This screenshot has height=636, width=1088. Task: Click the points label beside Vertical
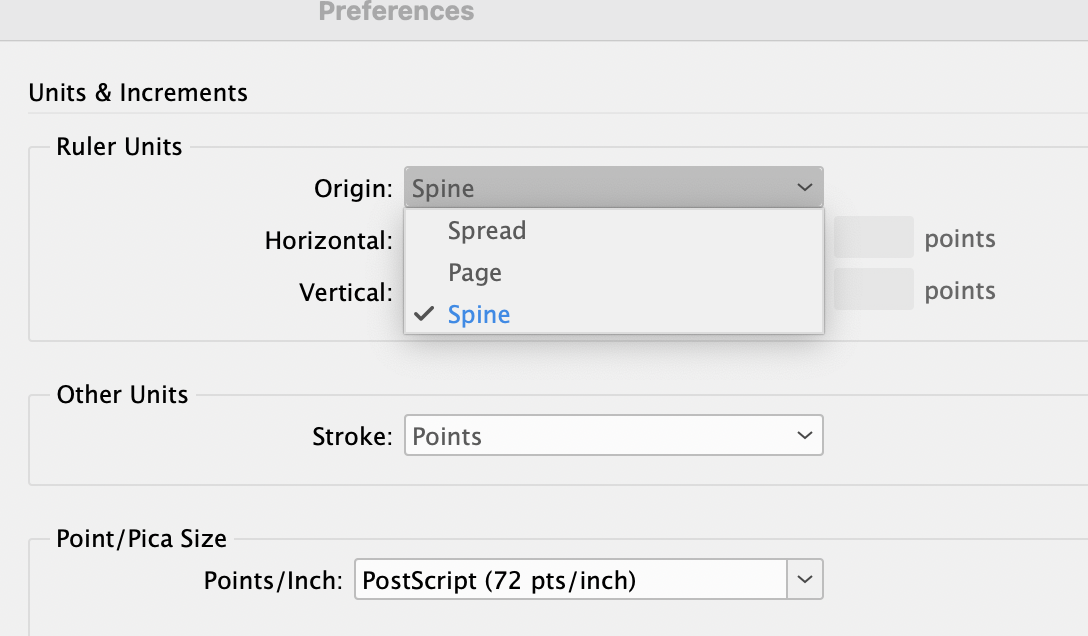point(959,290)
